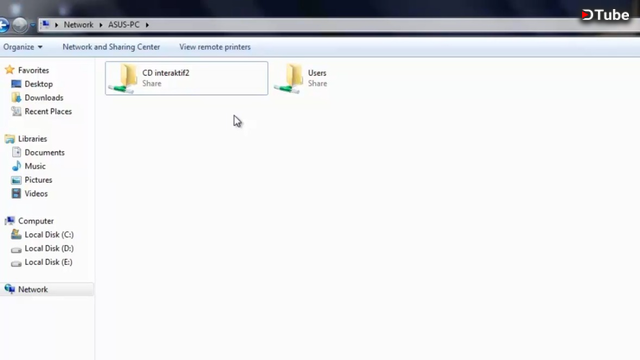This screenshot has height=360, width=640.
Task: Open Recent Places in the sidebar
Action: point(48,111)
